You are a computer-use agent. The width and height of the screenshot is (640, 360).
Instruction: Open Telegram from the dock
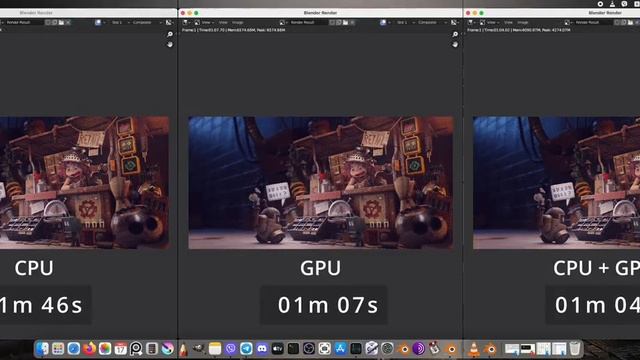[x=246, y=349]
